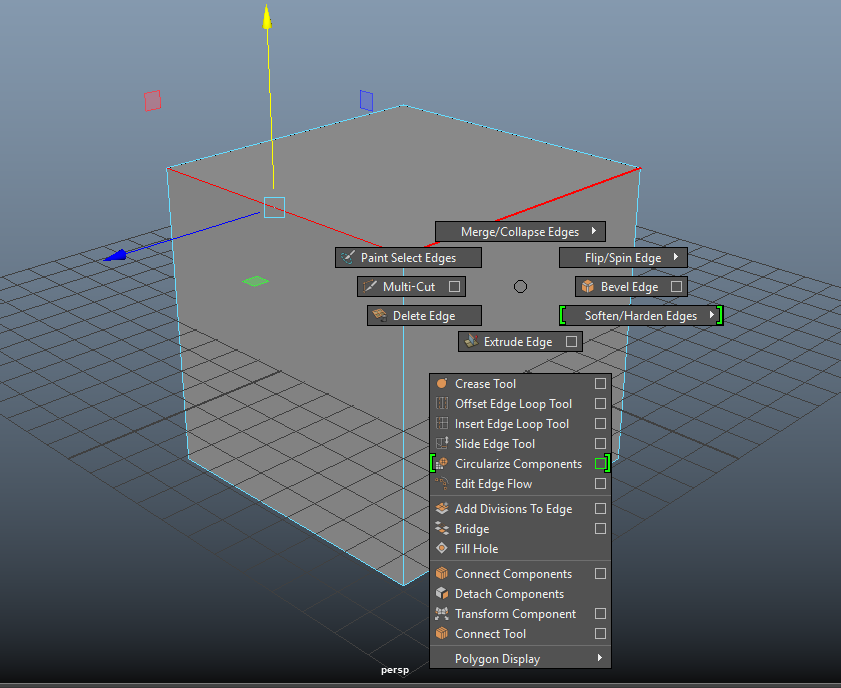841x688 pixels.
Task: Select Circularize Components menu entry
Action: click(x=520, y=463)
